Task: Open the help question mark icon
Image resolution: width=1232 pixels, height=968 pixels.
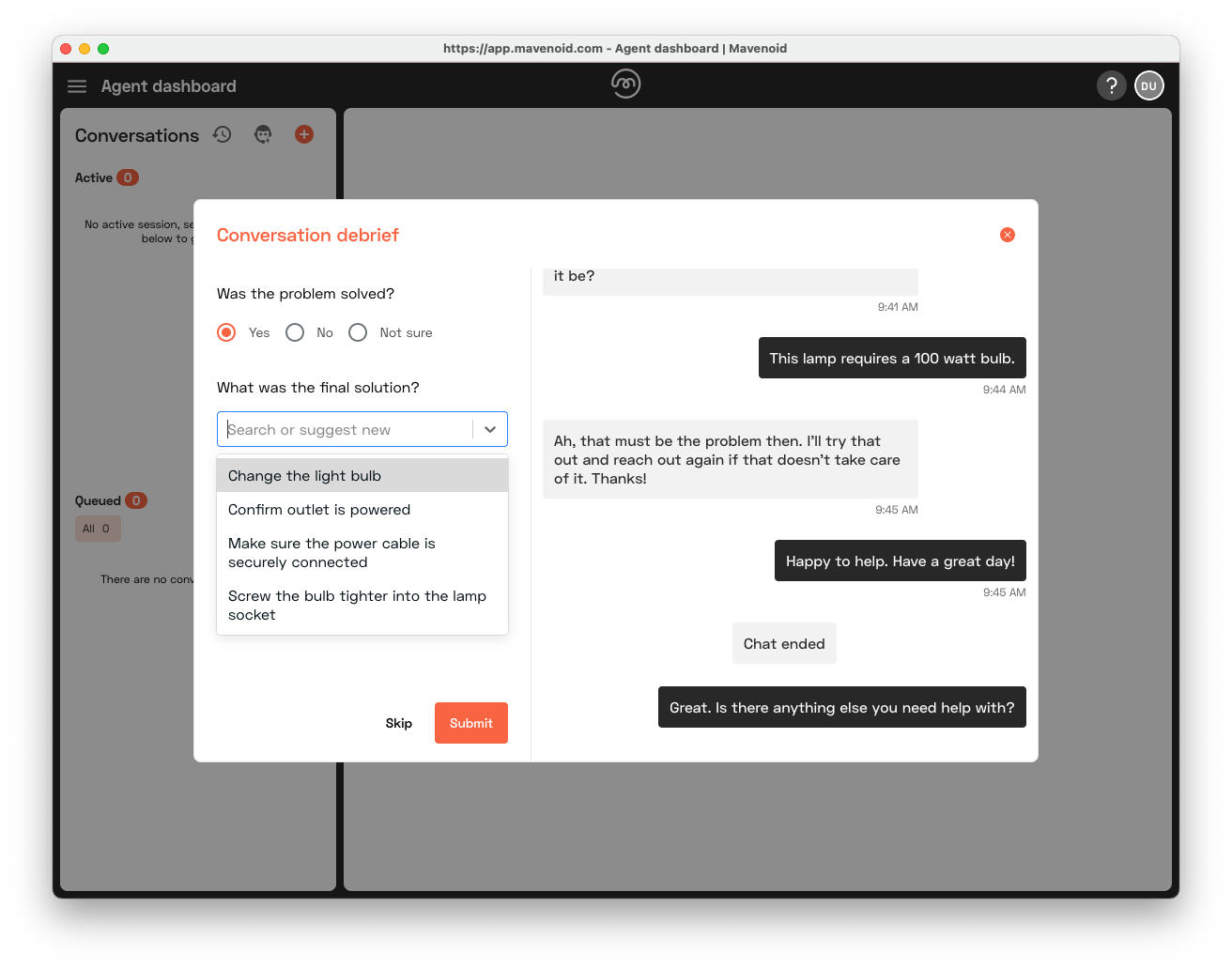Action: click(1111, 86)
